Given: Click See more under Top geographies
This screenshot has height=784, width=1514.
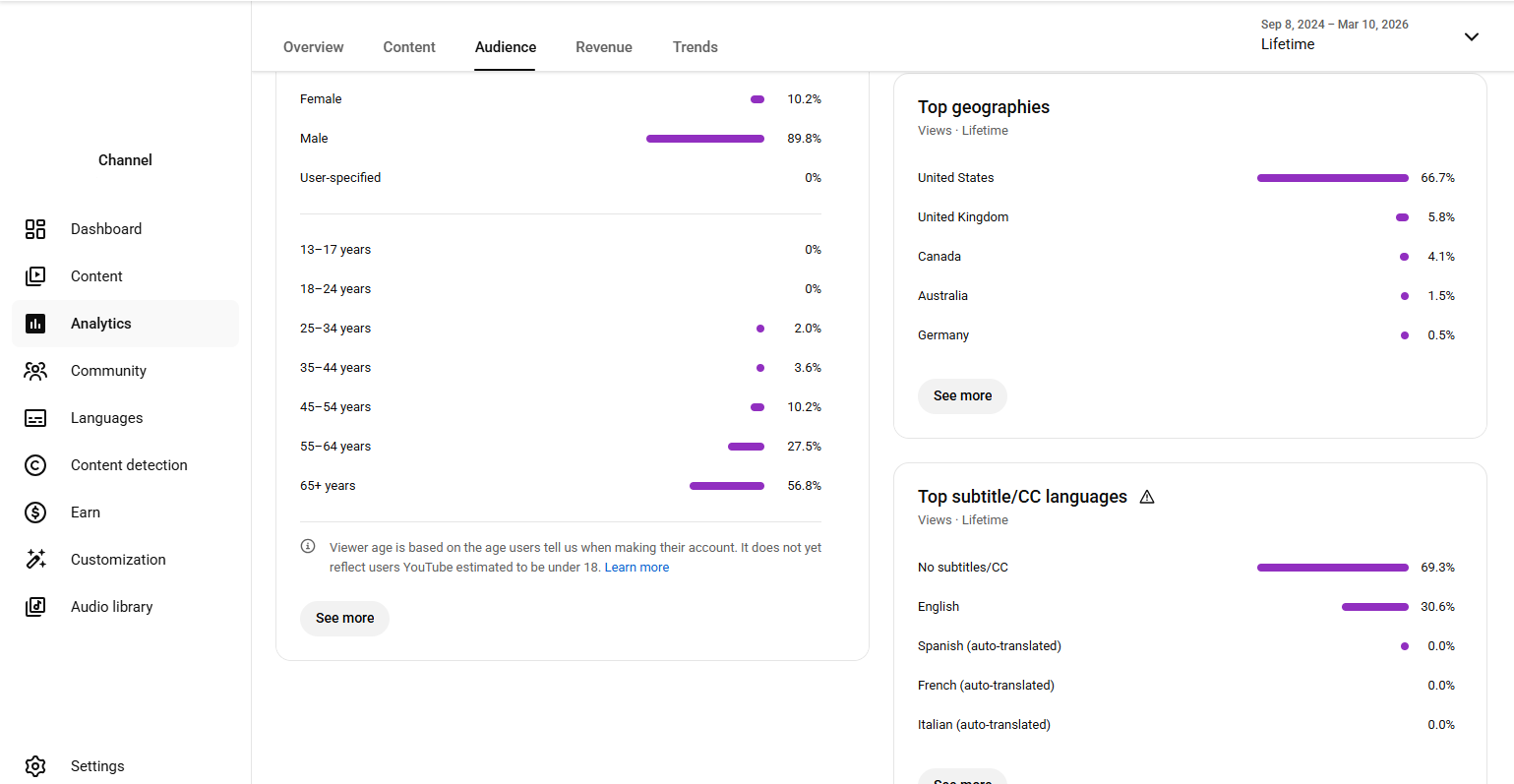Looking at the screenshot, I should [962, 395].
